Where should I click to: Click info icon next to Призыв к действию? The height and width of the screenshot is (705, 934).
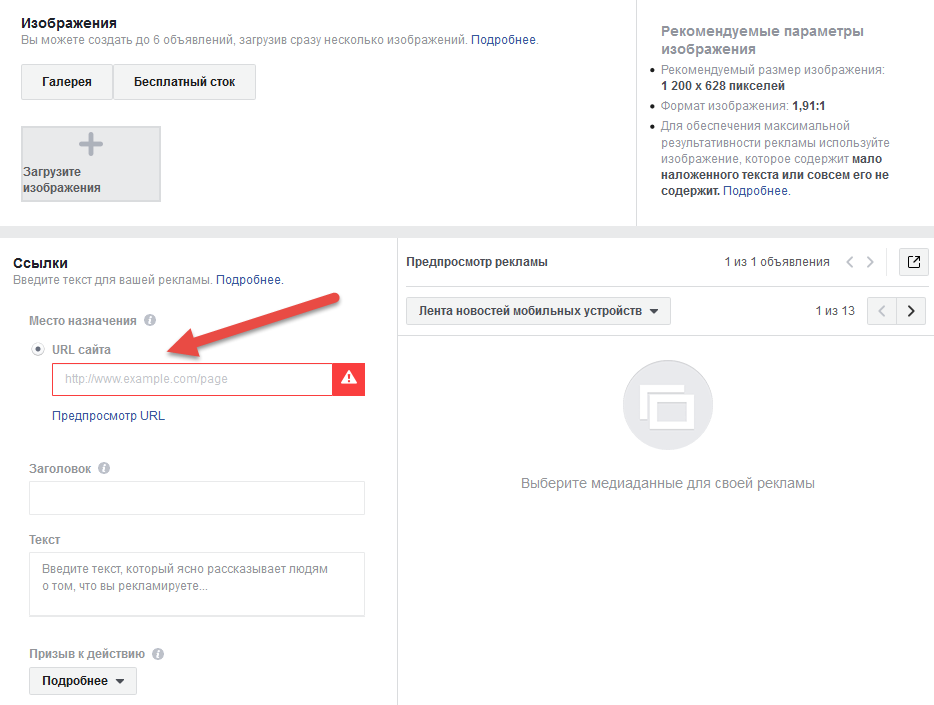158,654
